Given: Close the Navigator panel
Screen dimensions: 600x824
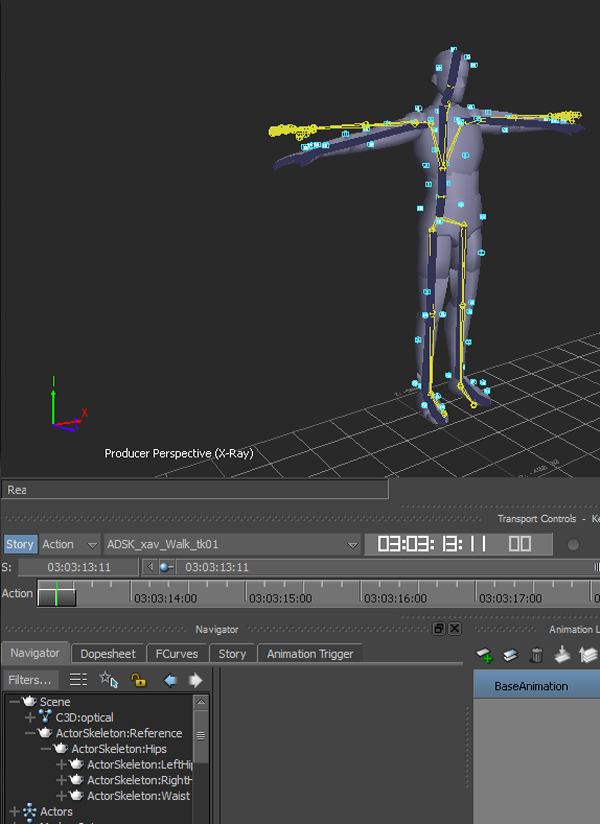Looking at the screenshot, I should 455,629.
